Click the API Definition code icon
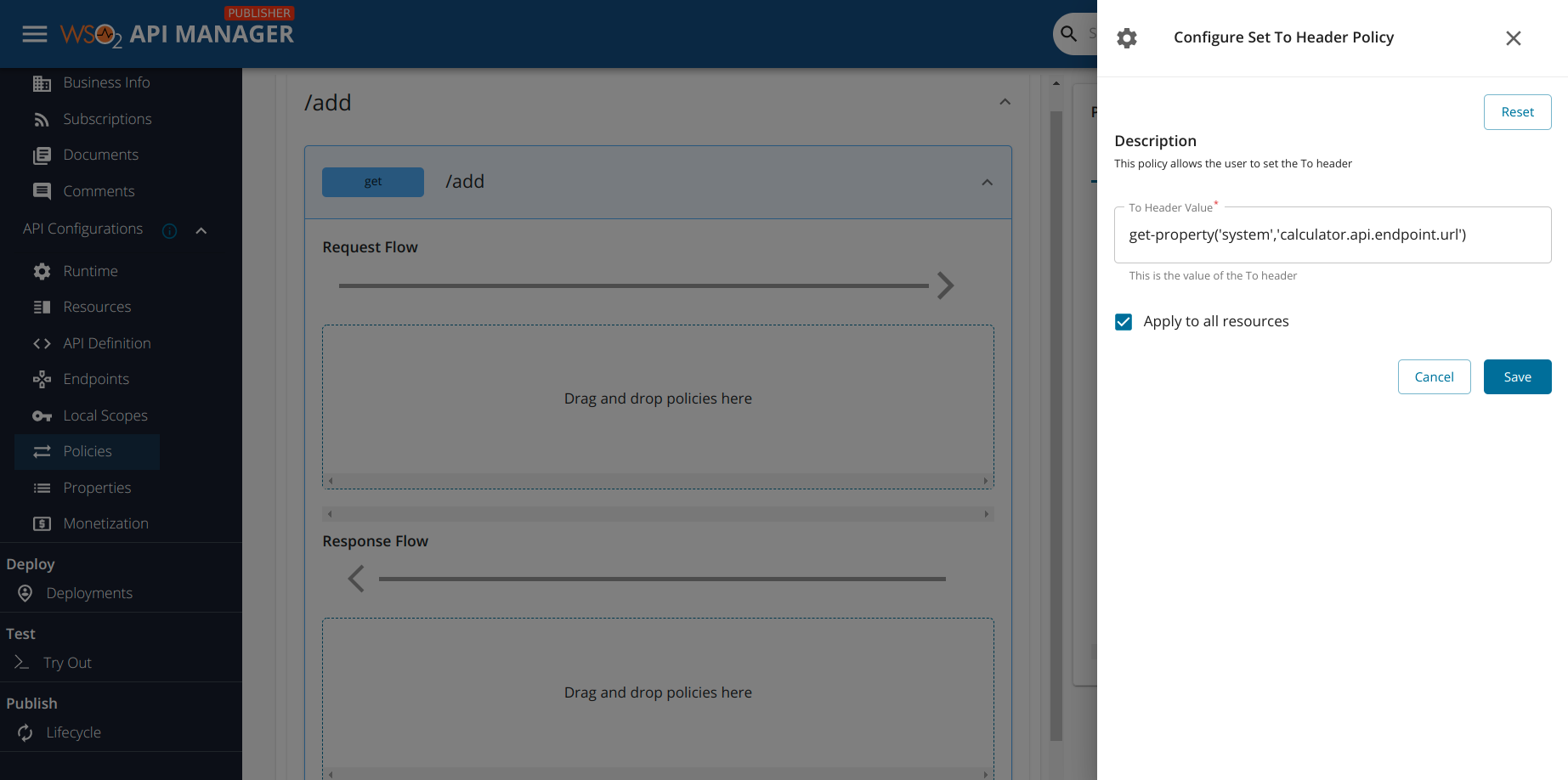Viewport: 1568px width, 780px height. 42,343
